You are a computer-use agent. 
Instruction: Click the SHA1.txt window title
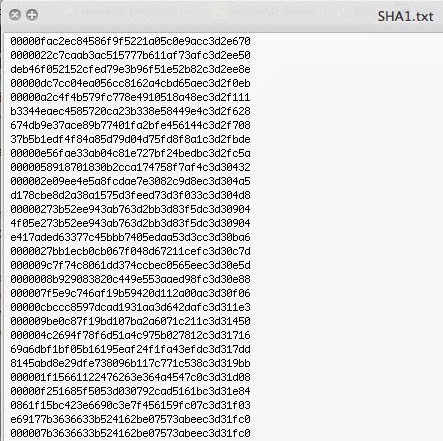coord(405,16)
